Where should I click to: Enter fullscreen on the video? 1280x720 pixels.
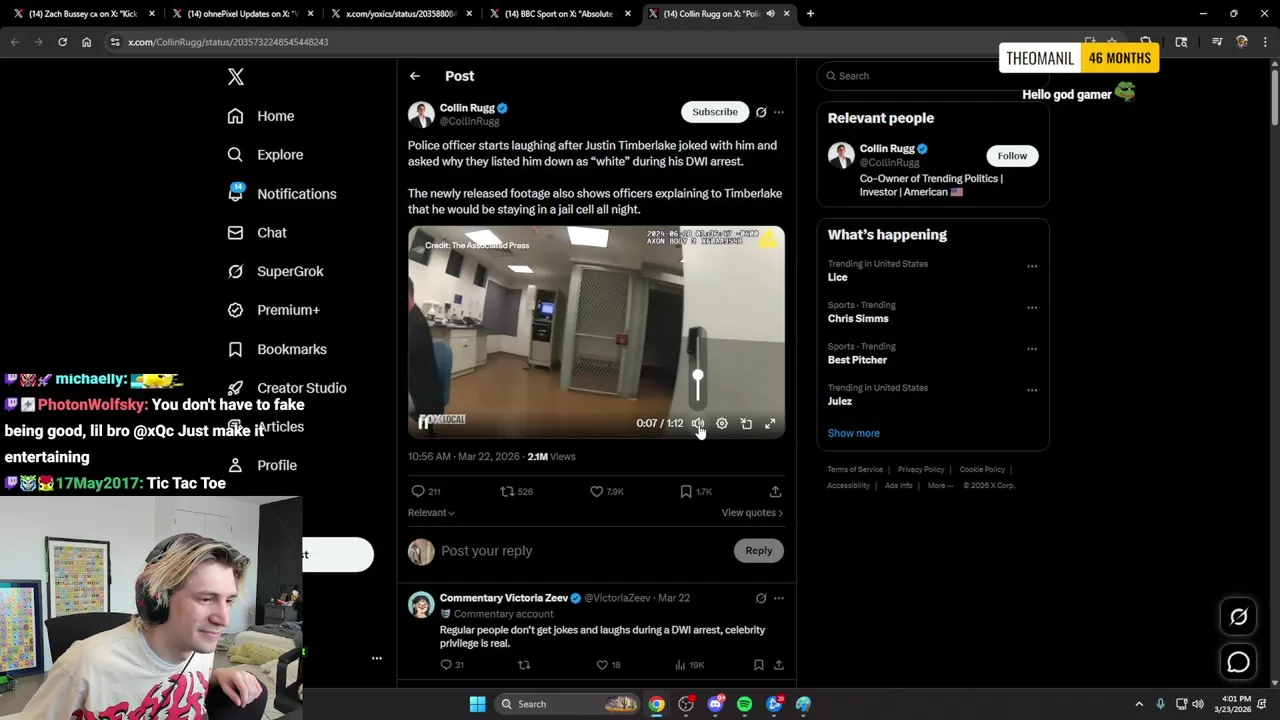pyautogui.click(x=770, y=424)
